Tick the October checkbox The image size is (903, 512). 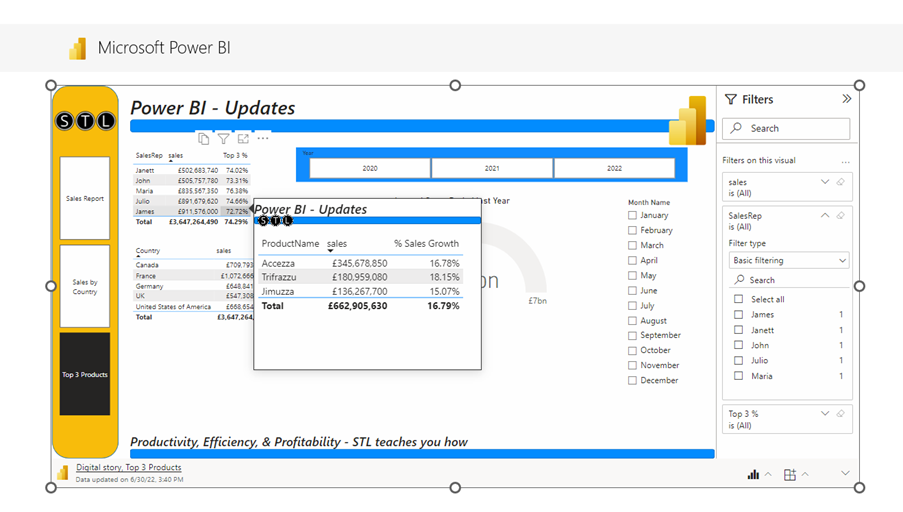(x=632, y=350)
